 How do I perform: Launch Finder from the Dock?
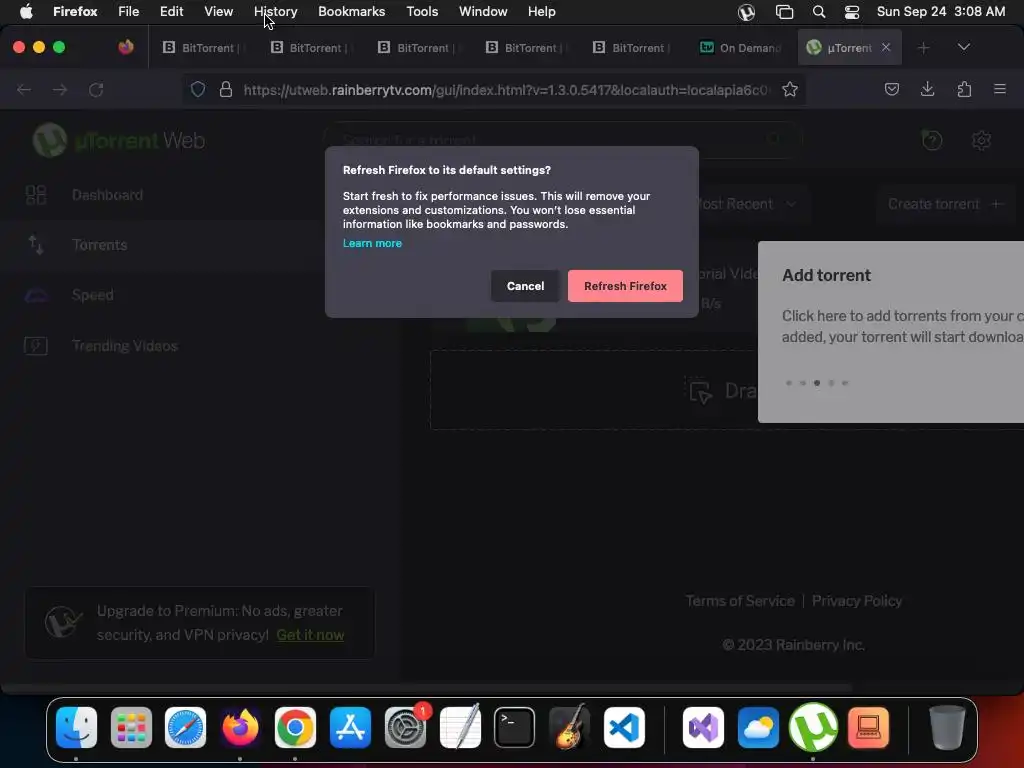coord(76,728)
